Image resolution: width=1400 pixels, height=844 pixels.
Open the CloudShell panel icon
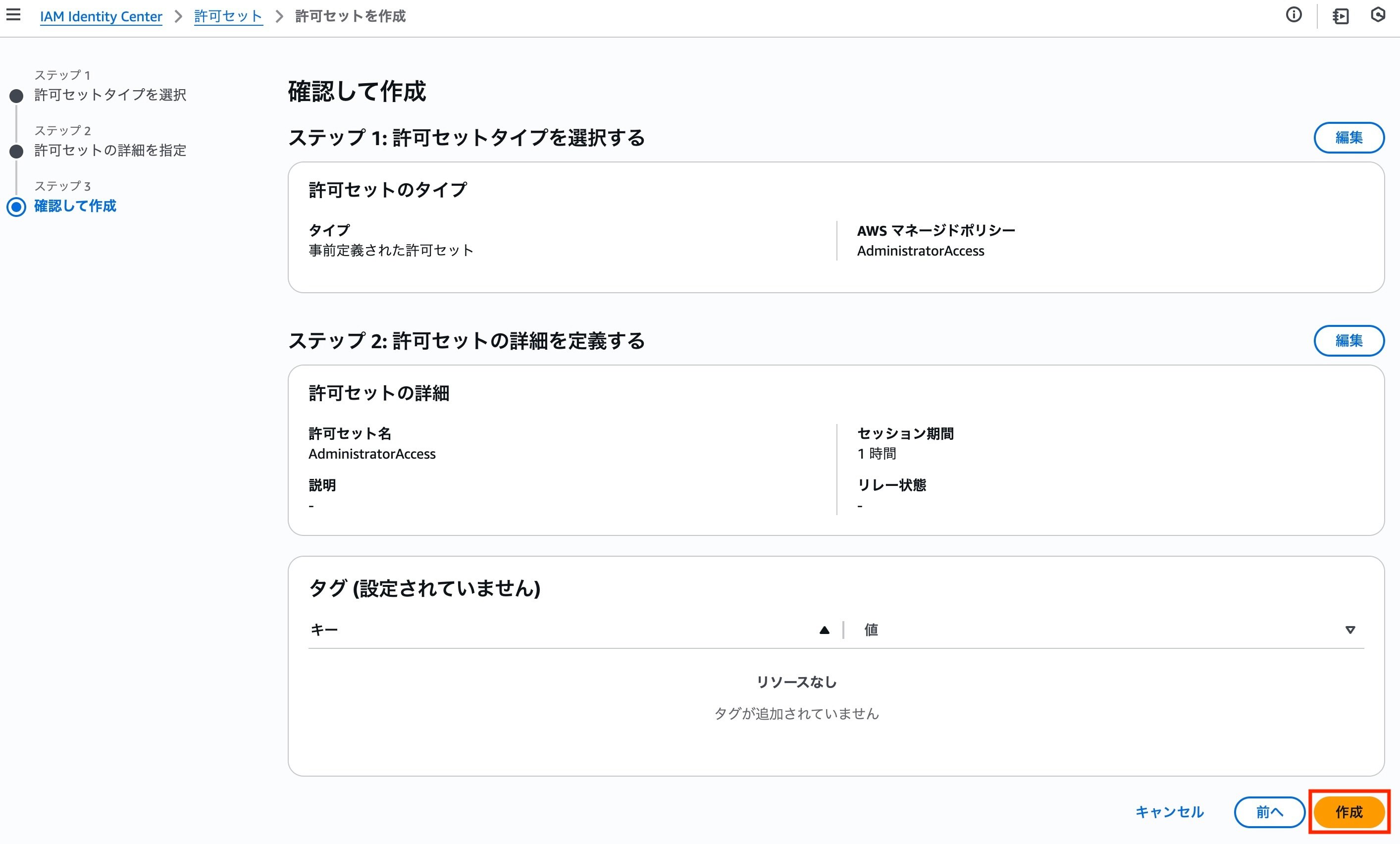pos(1341,16)
